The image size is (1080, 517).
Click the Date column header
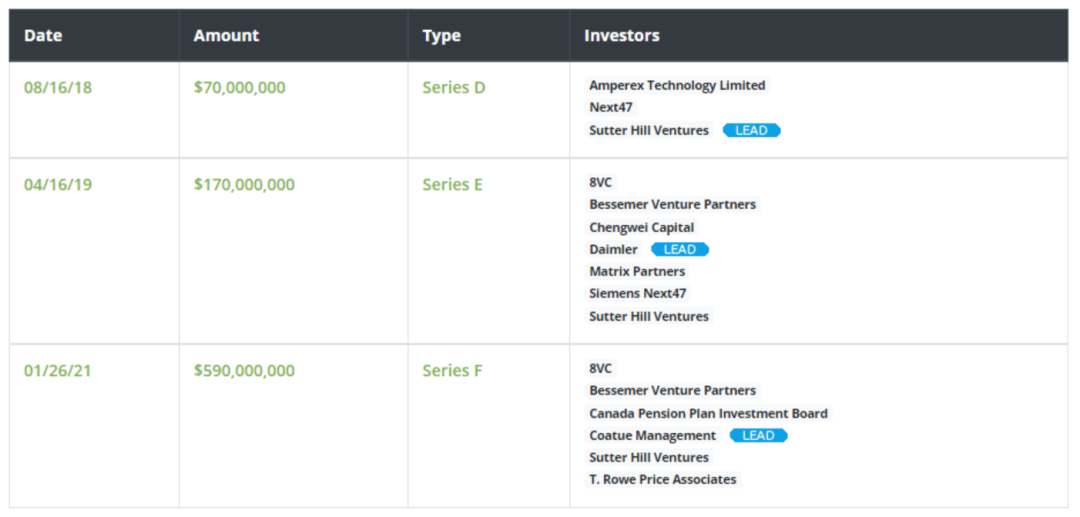click(43, 35)
